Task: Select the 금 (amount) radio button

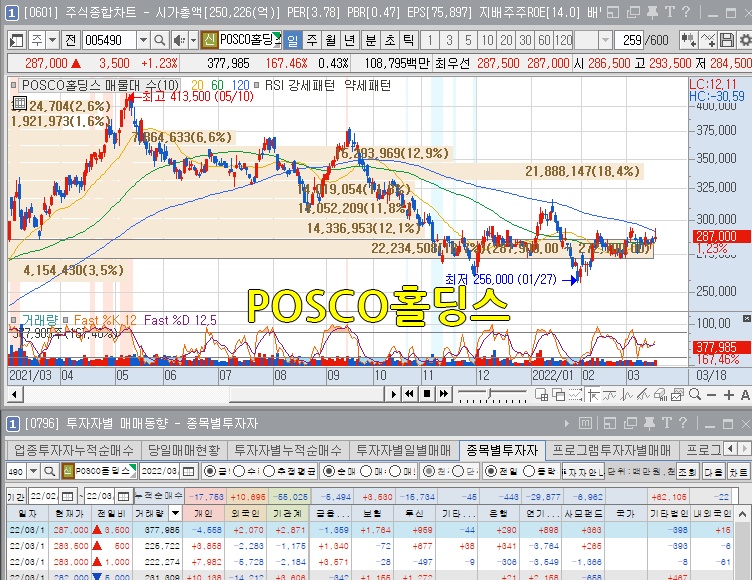Action: coord(210,472)
